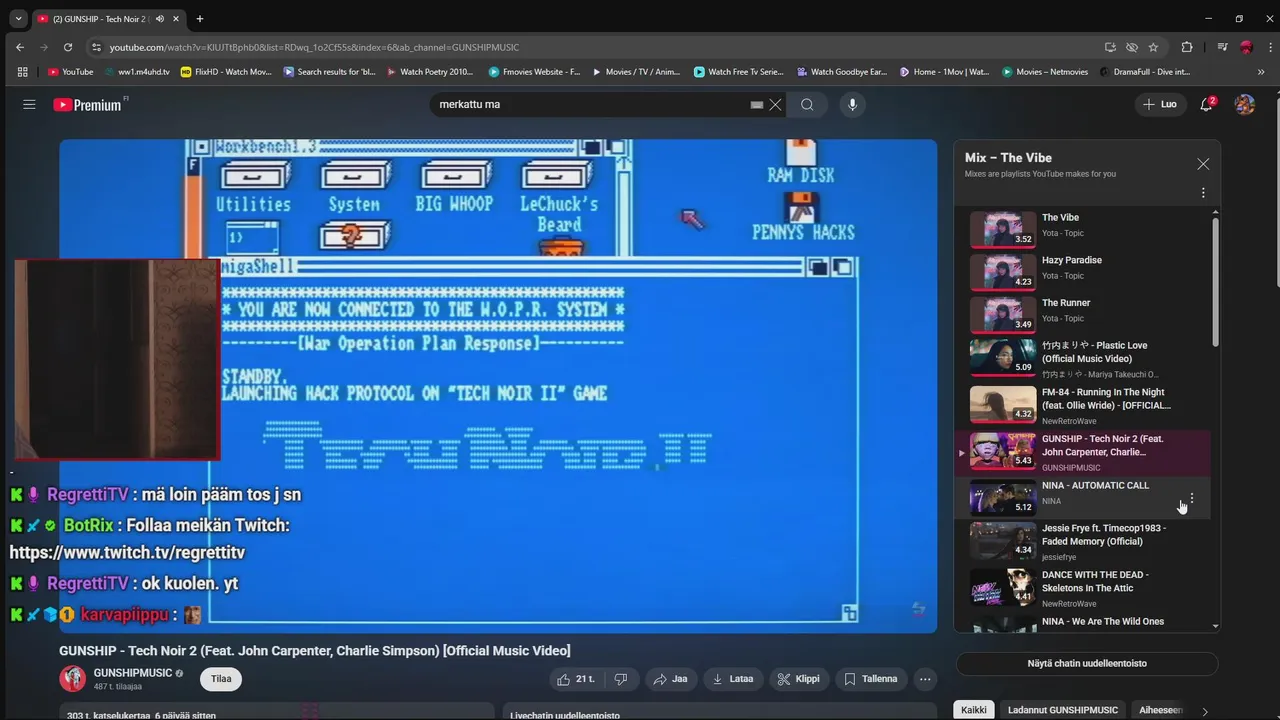The image size is (1280, 720).
Task: Open the account avatar menu
Action: [1245, 104]
